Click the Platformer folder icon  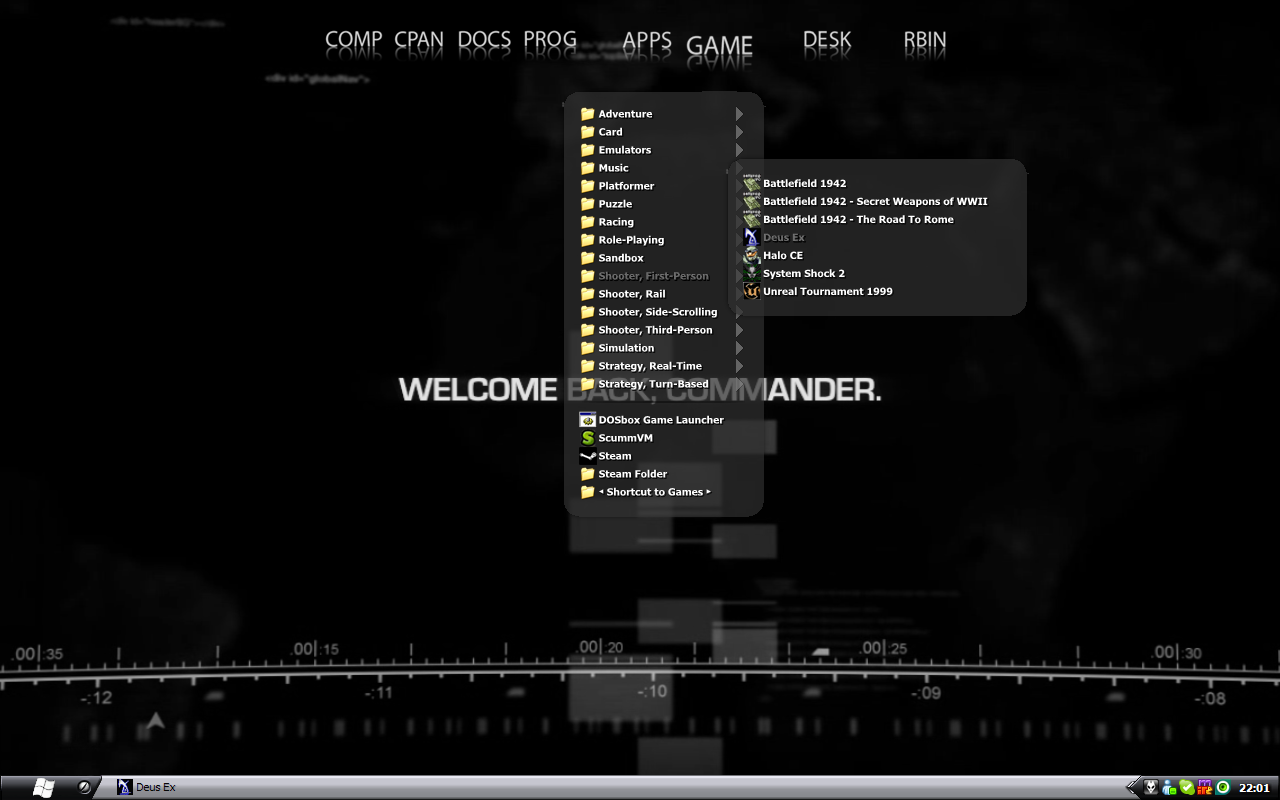[x=588, y=186]
